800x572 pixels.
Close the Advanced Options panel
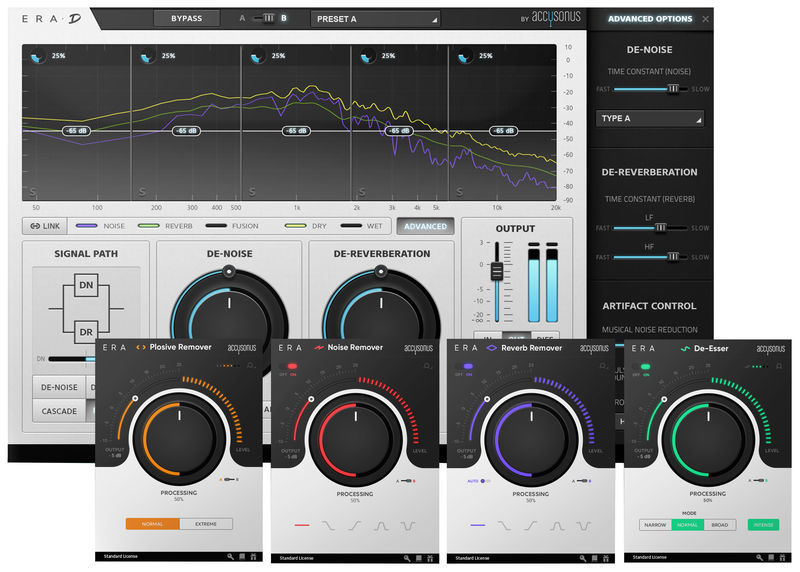(x=705, y=19)
